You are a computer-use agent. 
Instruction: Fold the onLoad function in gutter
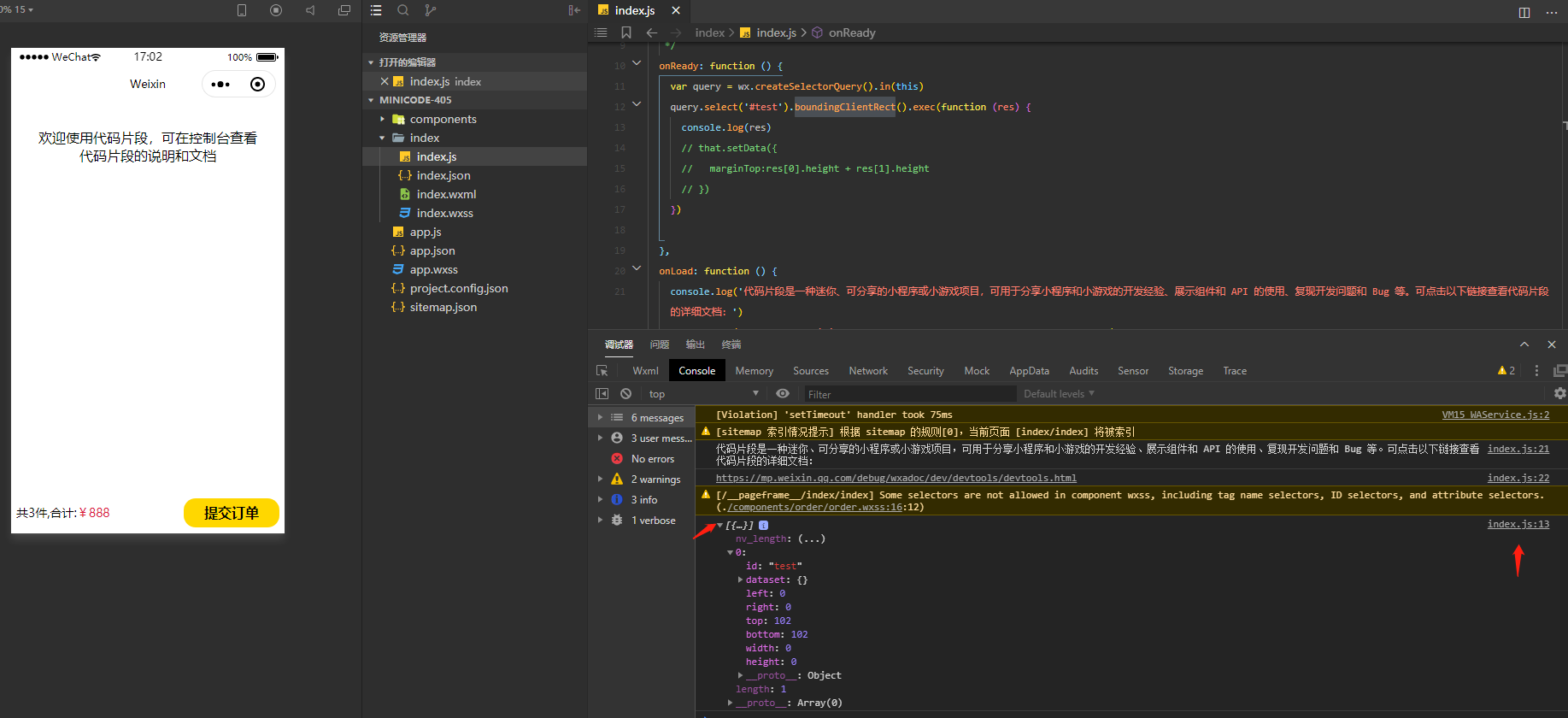pyautogui.click(x=637, y=268)
